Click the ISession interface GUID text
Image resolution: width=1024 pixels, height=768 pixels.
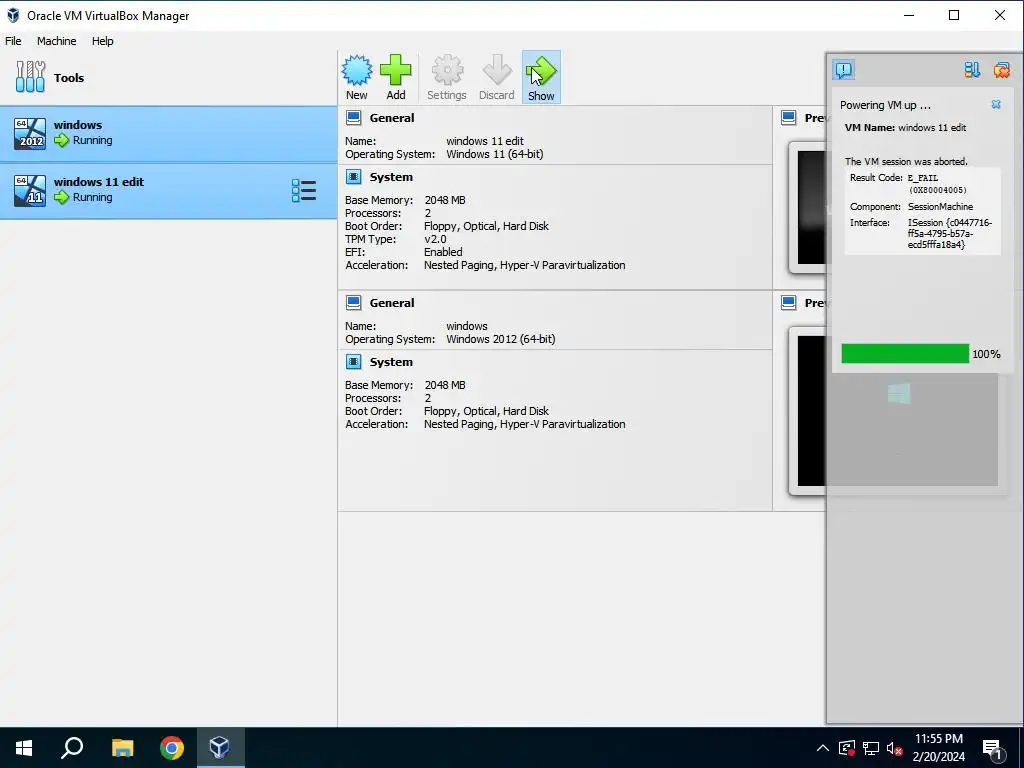tap(950, 234)
